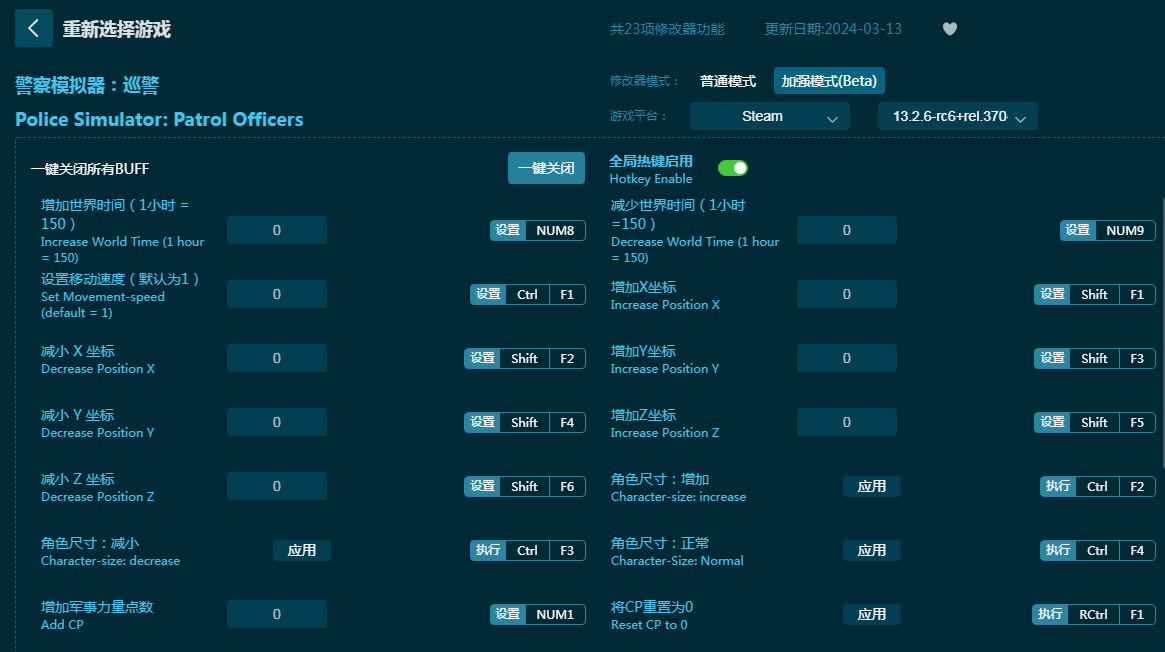Apply Character-size decrease with 应用
The width and height of the screenshot is (1165, 652).
click(302, 550)
